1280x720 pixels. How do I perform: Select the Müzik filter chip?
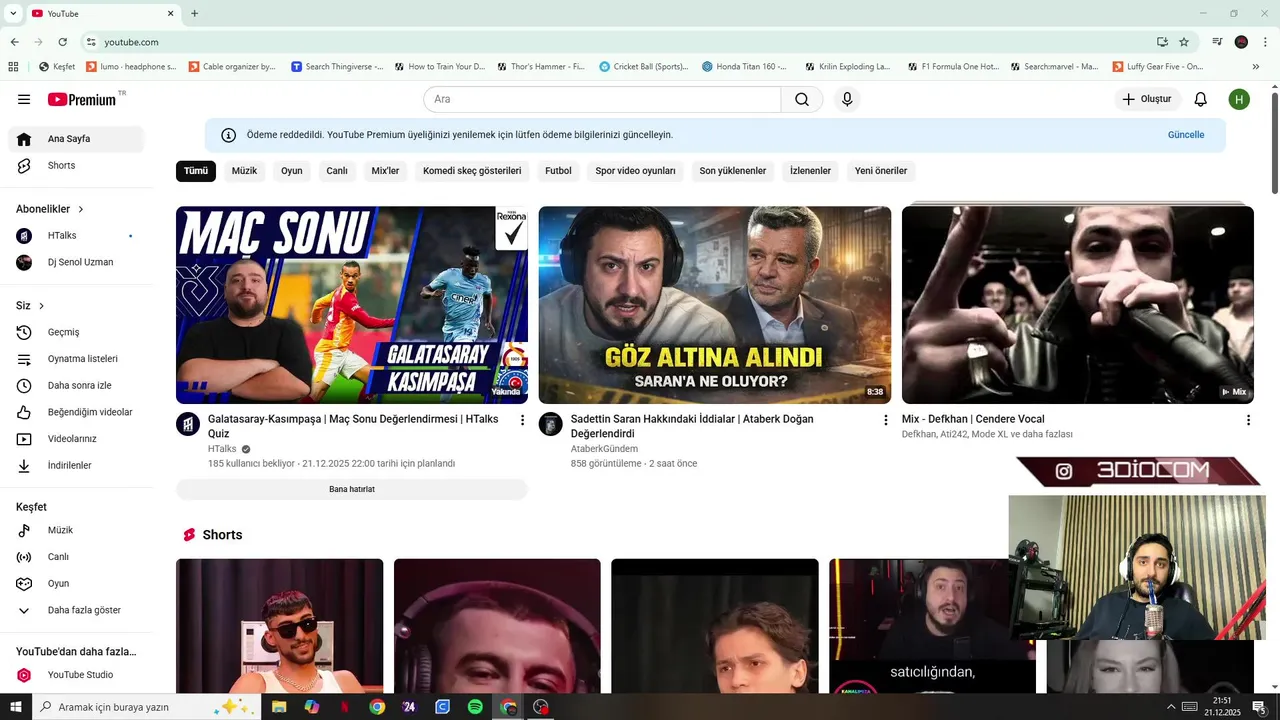(x=244, y=171)
